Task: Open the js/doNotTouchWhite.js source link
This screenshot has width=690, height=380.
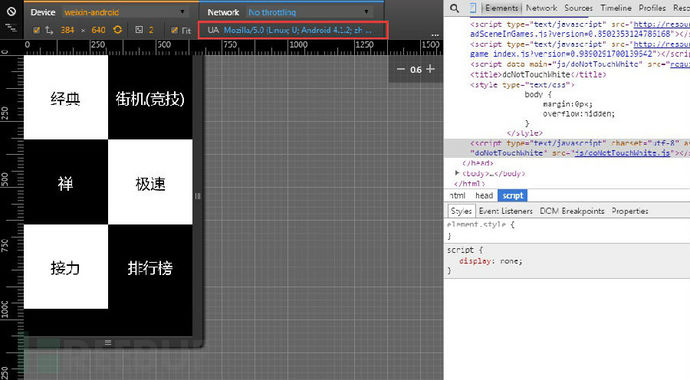Action: click(x=622, y=153)
